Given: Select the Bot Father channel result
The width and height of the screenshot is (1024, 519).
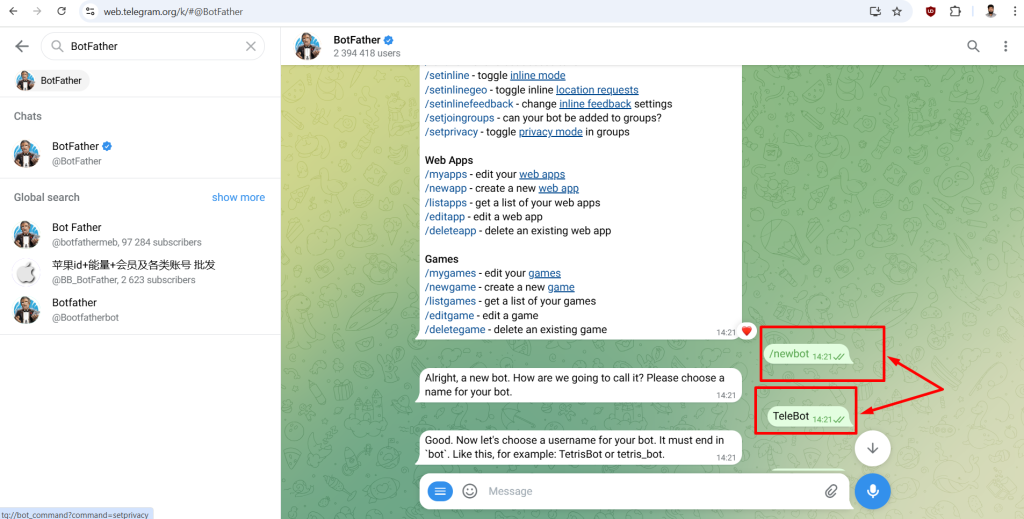Looking at the screenshot, I should coord(140,234).
